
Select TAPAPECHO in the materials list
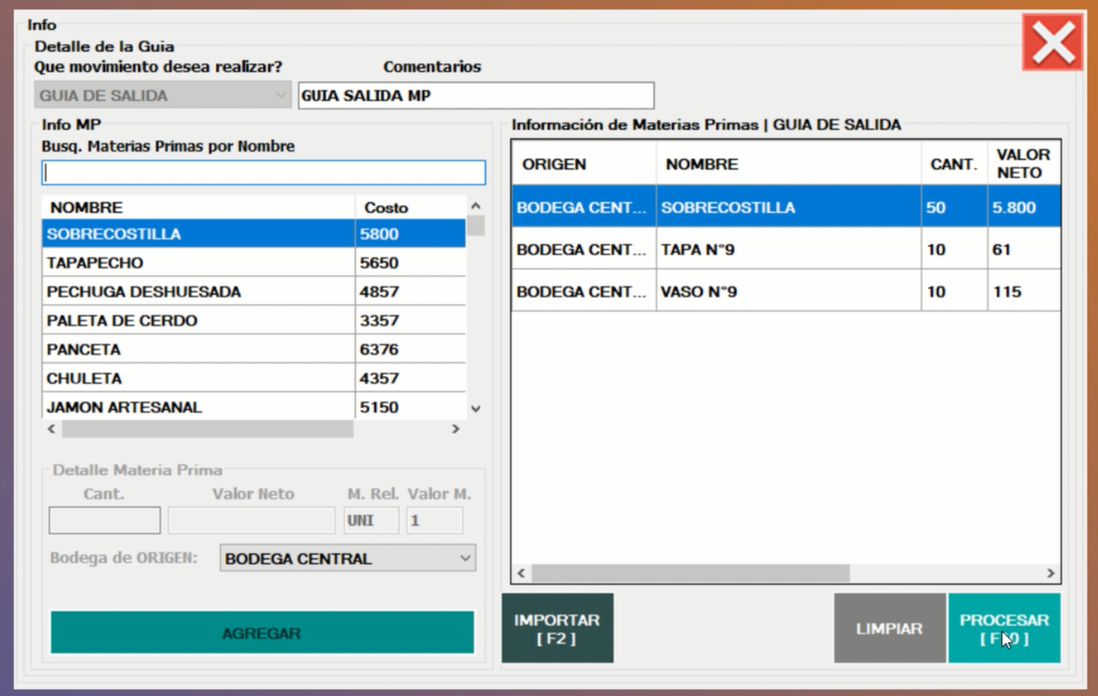tap(200, 263)
